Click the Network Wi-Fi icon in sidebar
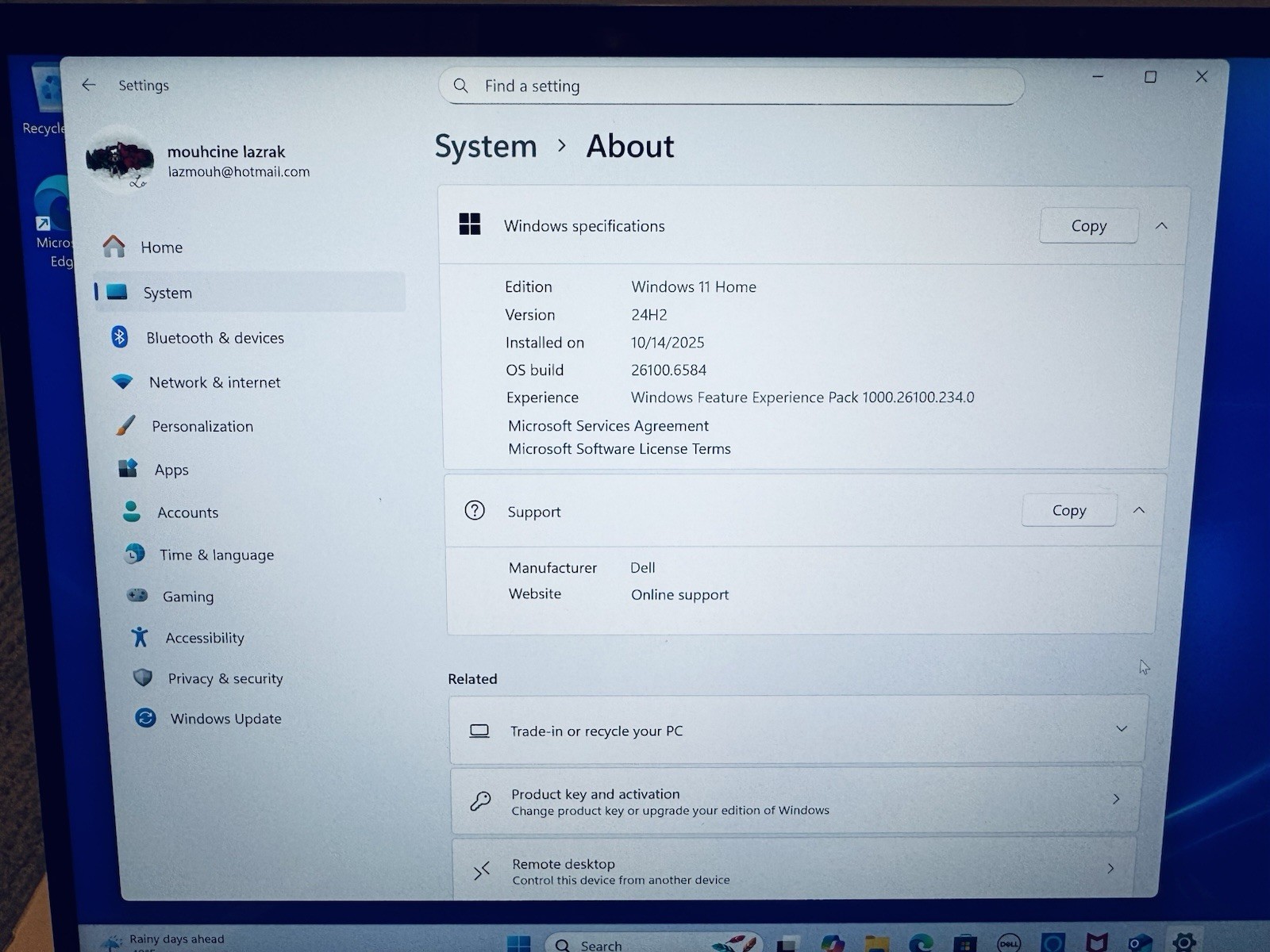 coord(122,382)
